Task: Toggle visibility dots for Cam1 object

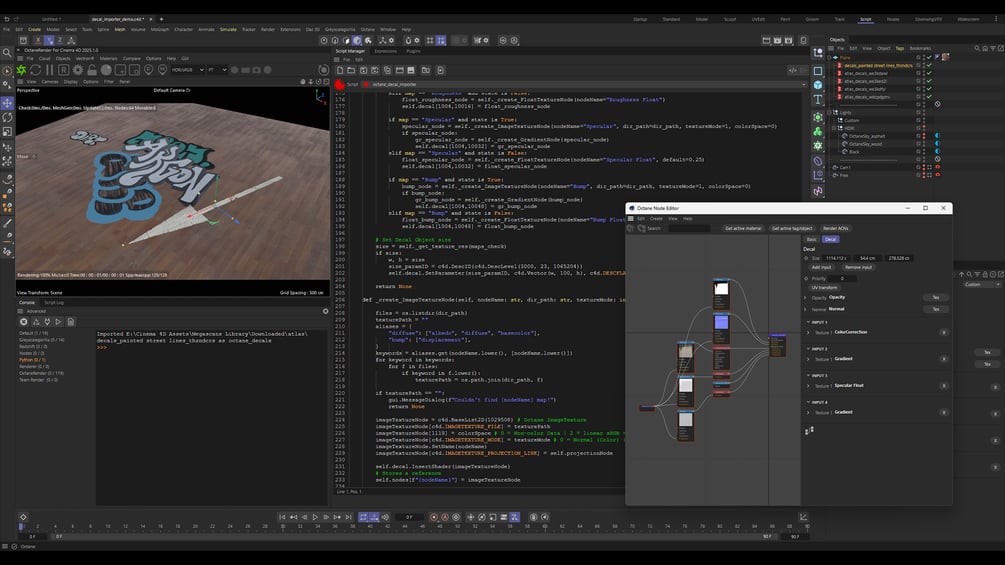Action: pos(922,167)
